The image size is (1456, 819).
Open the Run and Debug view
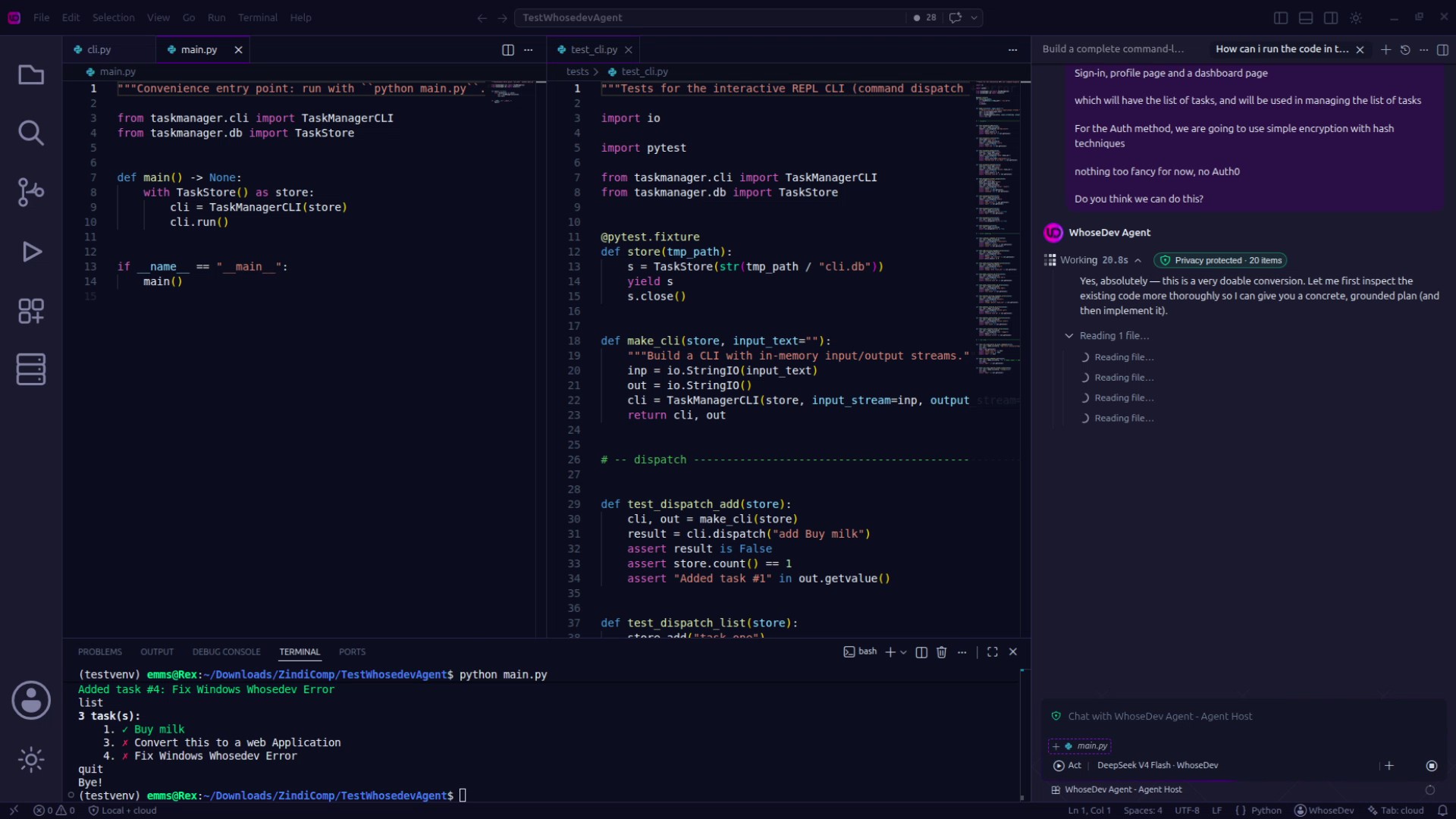click(31, 251)
